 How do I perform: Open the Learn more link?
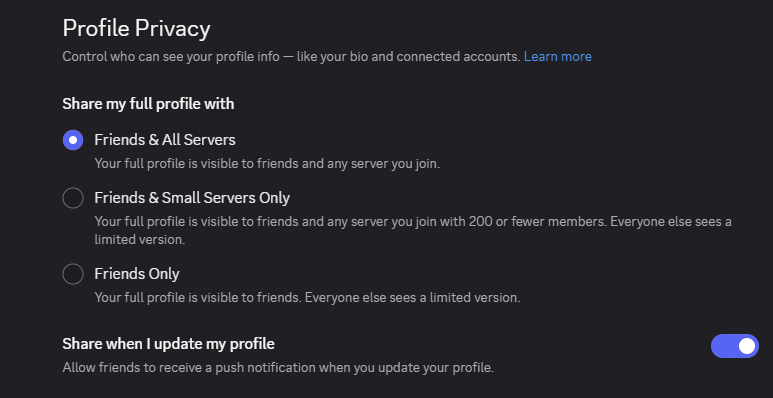coord(558,57)
